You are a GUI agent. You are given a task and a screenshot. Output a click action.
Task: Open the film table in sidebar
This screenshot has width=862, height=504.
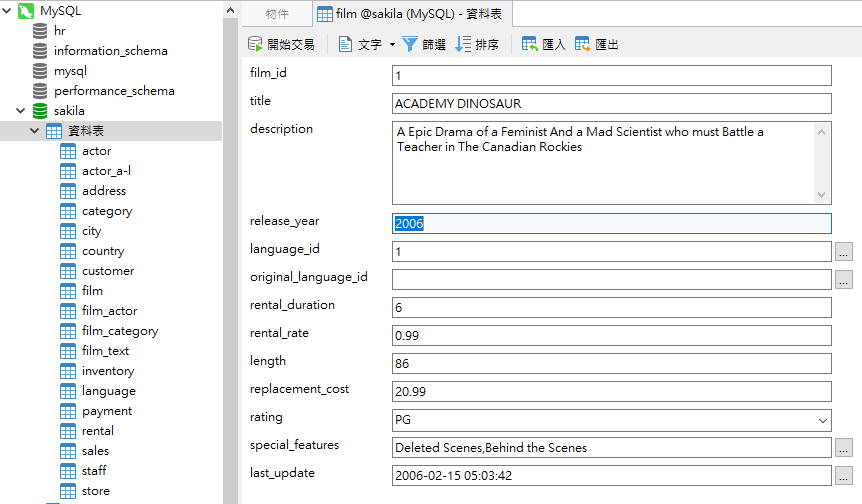pos(92,291)
